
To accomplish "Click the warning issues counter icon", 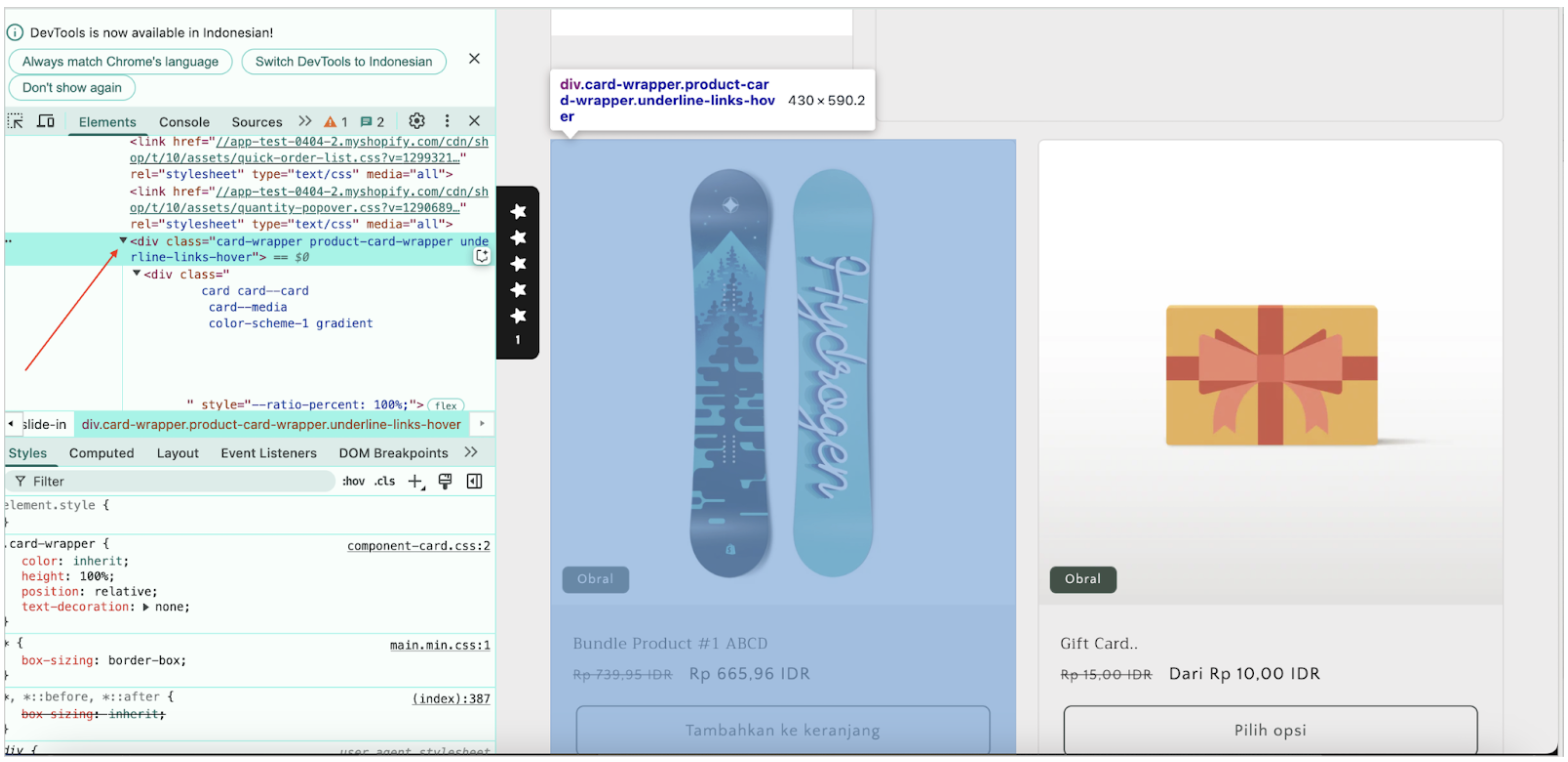I will click(336, 122).
